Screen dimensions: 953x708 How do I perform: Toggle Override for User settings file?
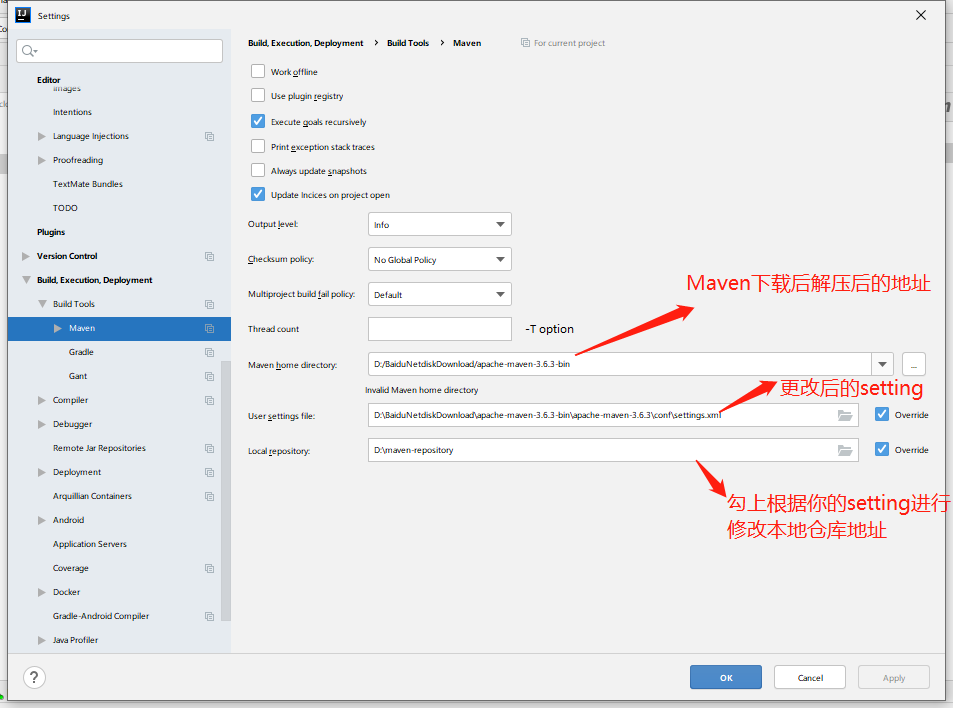pyautogui.click(x=882, y=414)
